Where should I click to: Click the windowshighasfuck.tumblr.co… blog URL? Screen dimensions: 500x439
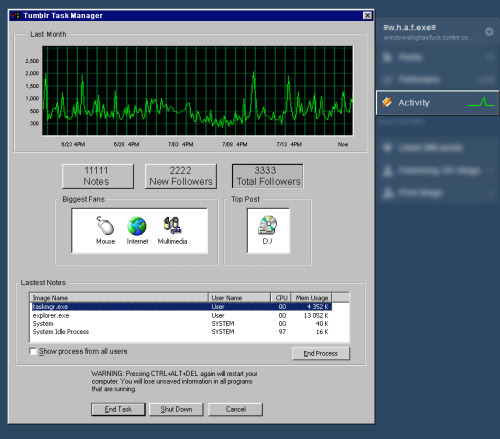[428, 37]
